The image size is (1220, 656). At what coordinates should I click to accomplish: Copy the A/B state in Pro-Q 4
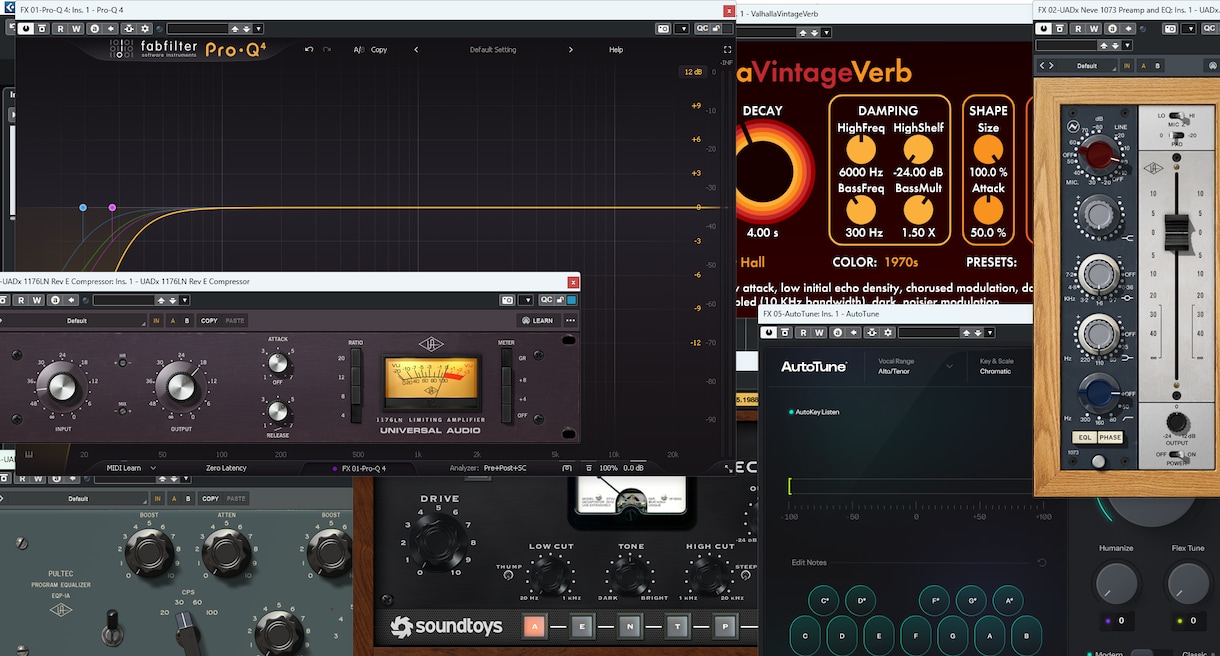379,49
